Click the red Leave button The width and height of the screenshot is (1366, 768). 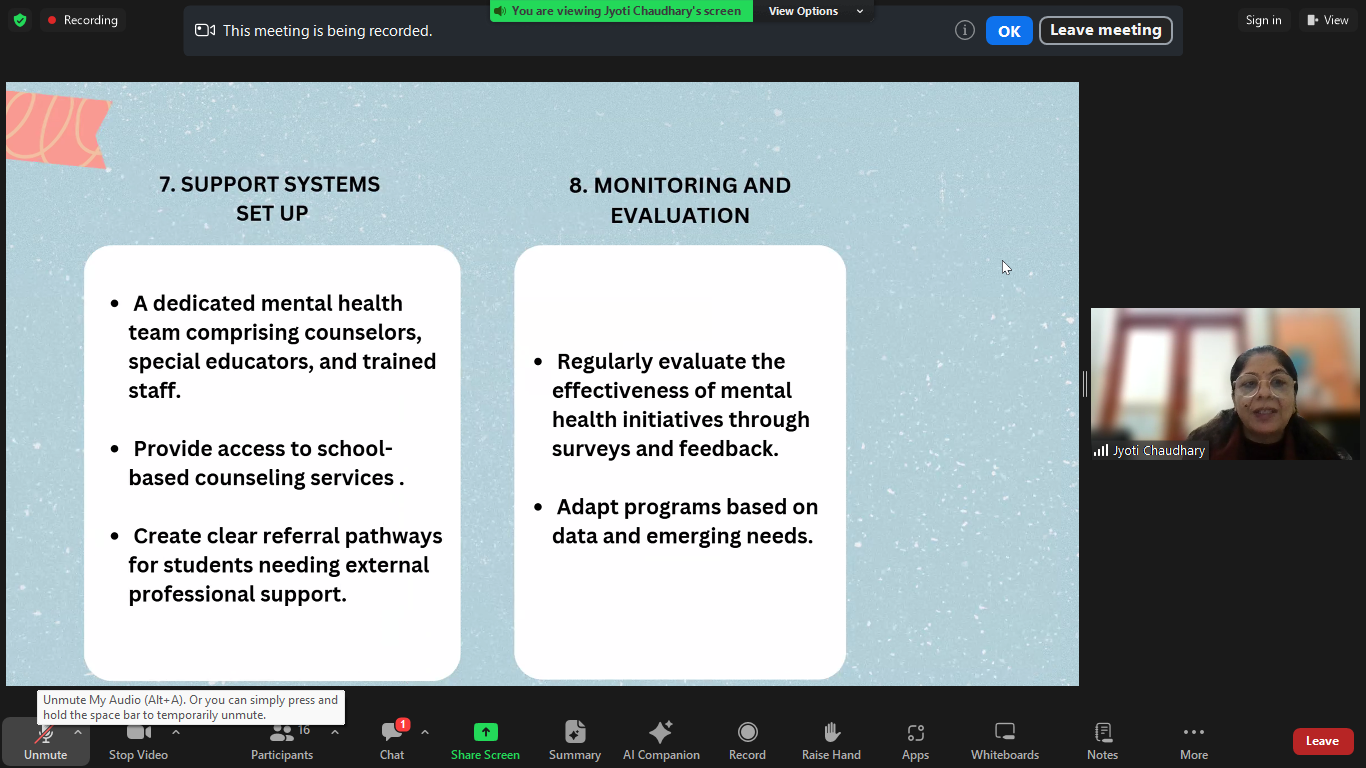pos(1322,741)
